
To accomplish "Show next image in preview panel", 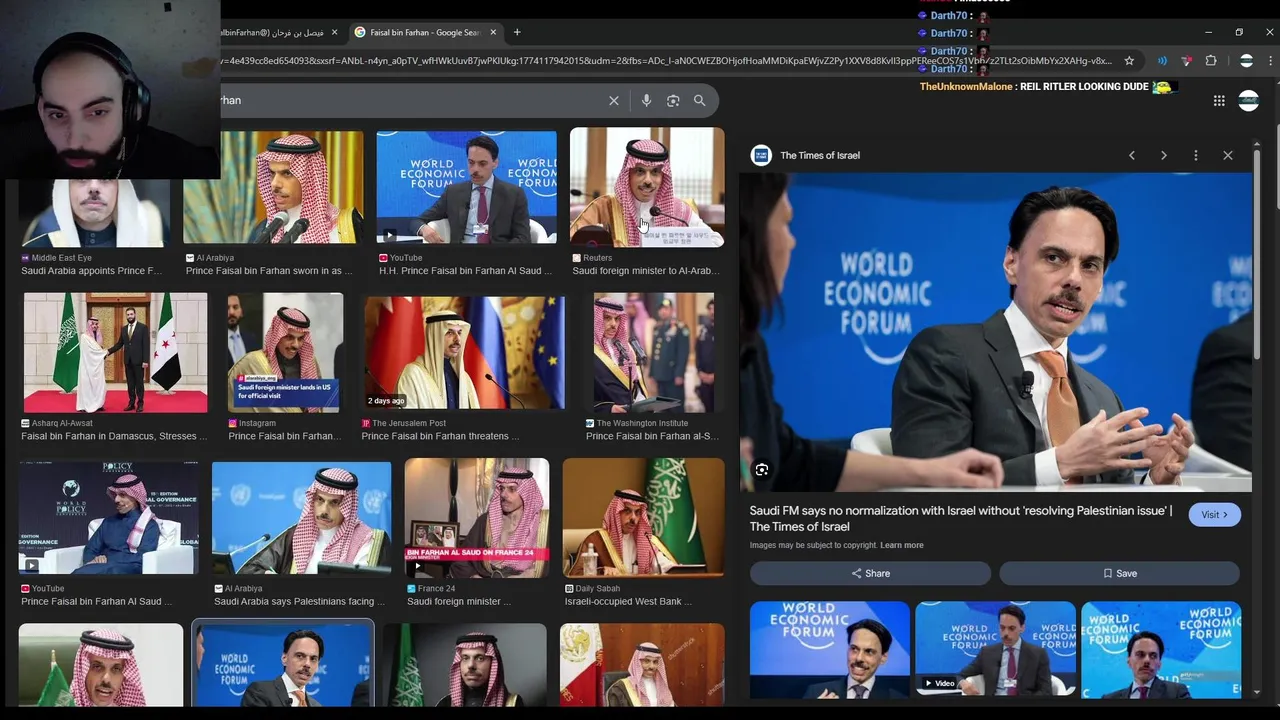I will point(1163,155).
